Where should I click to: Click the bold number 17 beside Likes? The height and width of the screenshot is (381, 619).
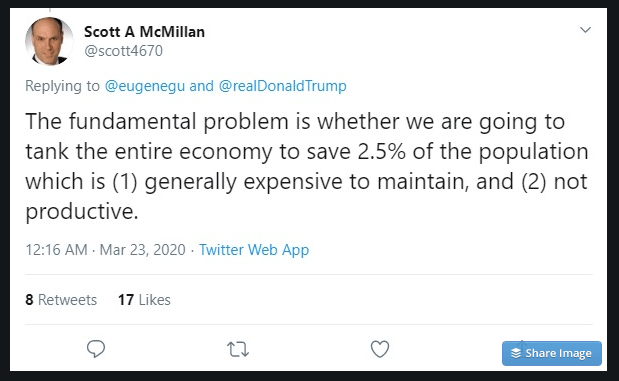126,300
